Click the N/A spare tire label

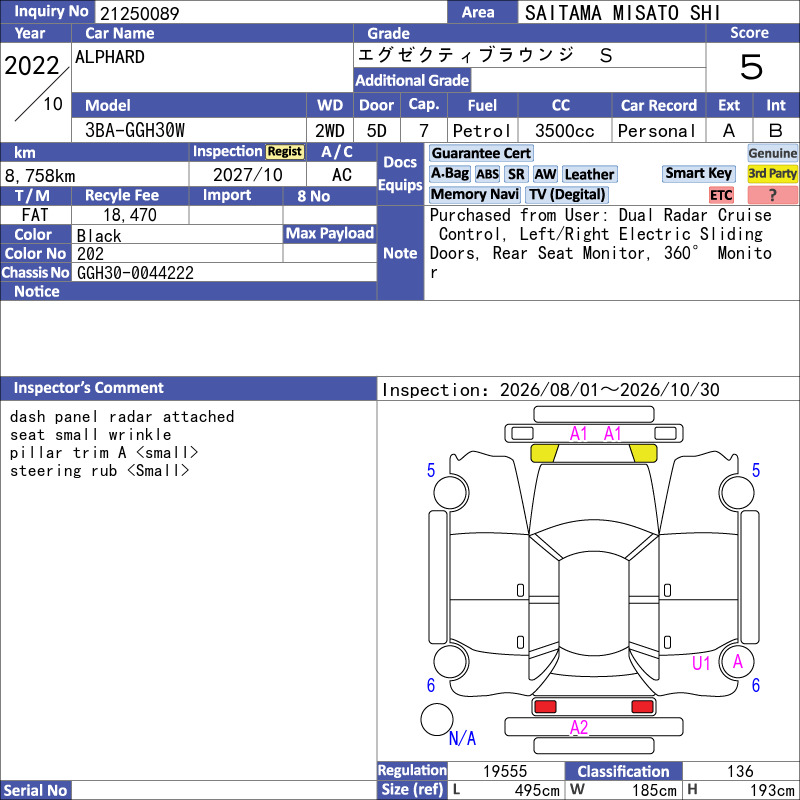pyautogui.click(x=462, y=738)
